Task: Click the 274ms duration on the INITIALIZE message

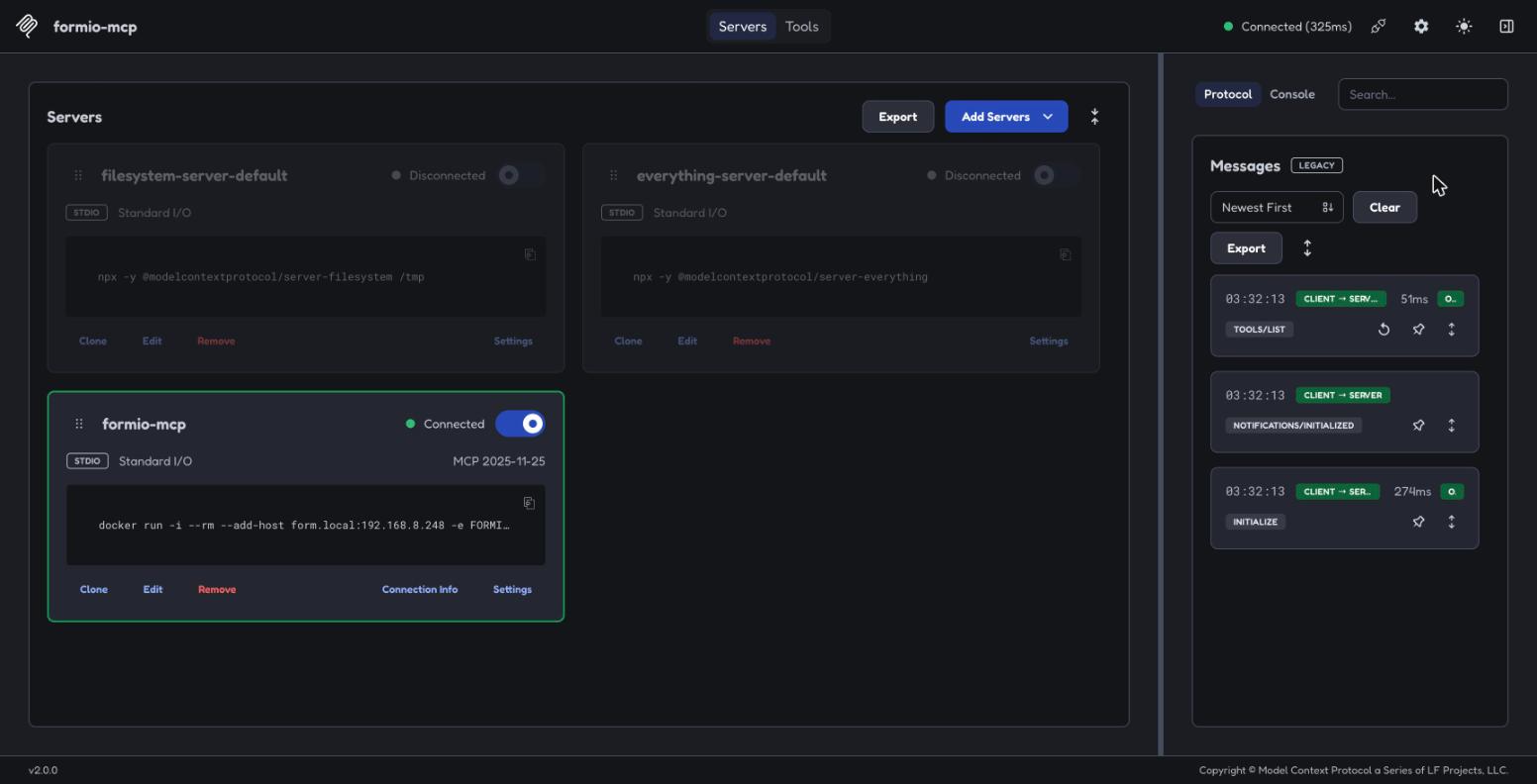Action: pyautogui.click(x=1412, y=491)
